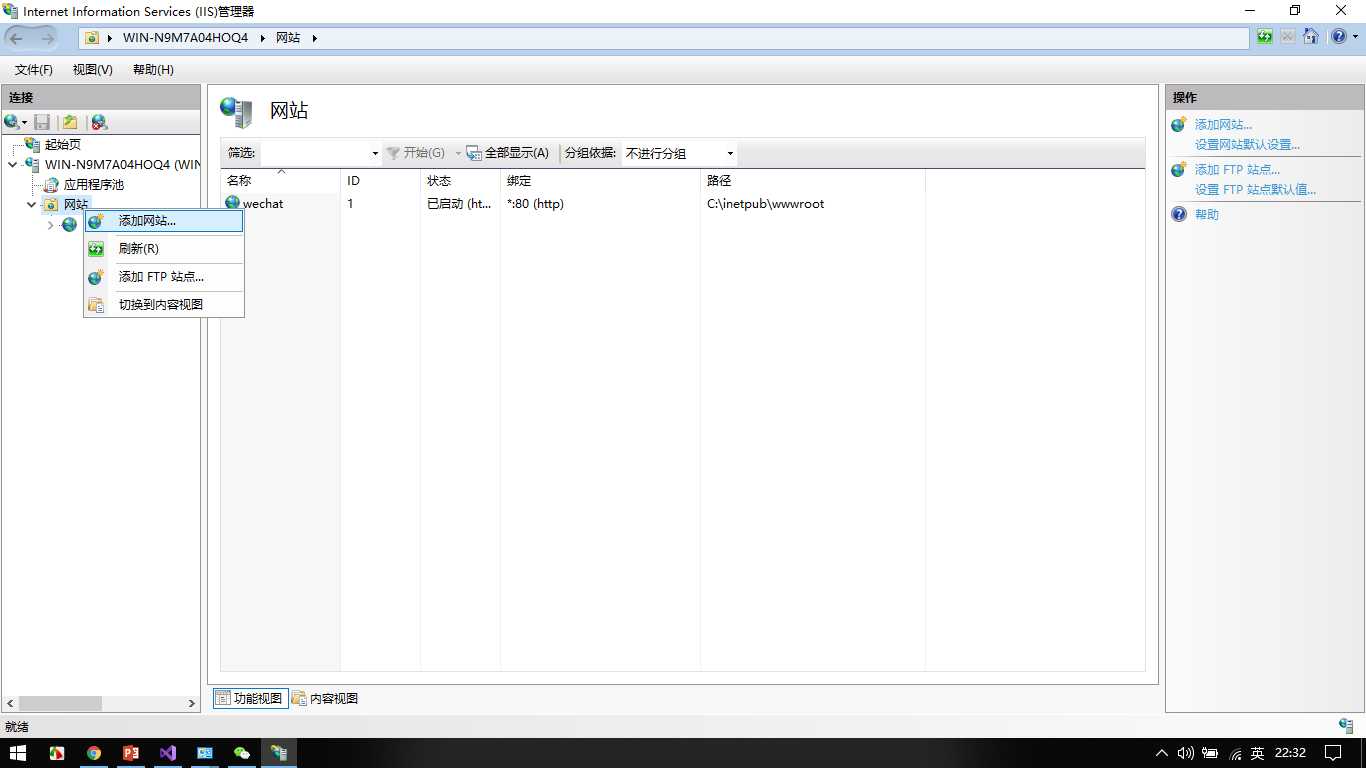Viewport: 1366px width, 768px height.
Task: Select 应用程序池 in the tree
Action: click(93, 185)
